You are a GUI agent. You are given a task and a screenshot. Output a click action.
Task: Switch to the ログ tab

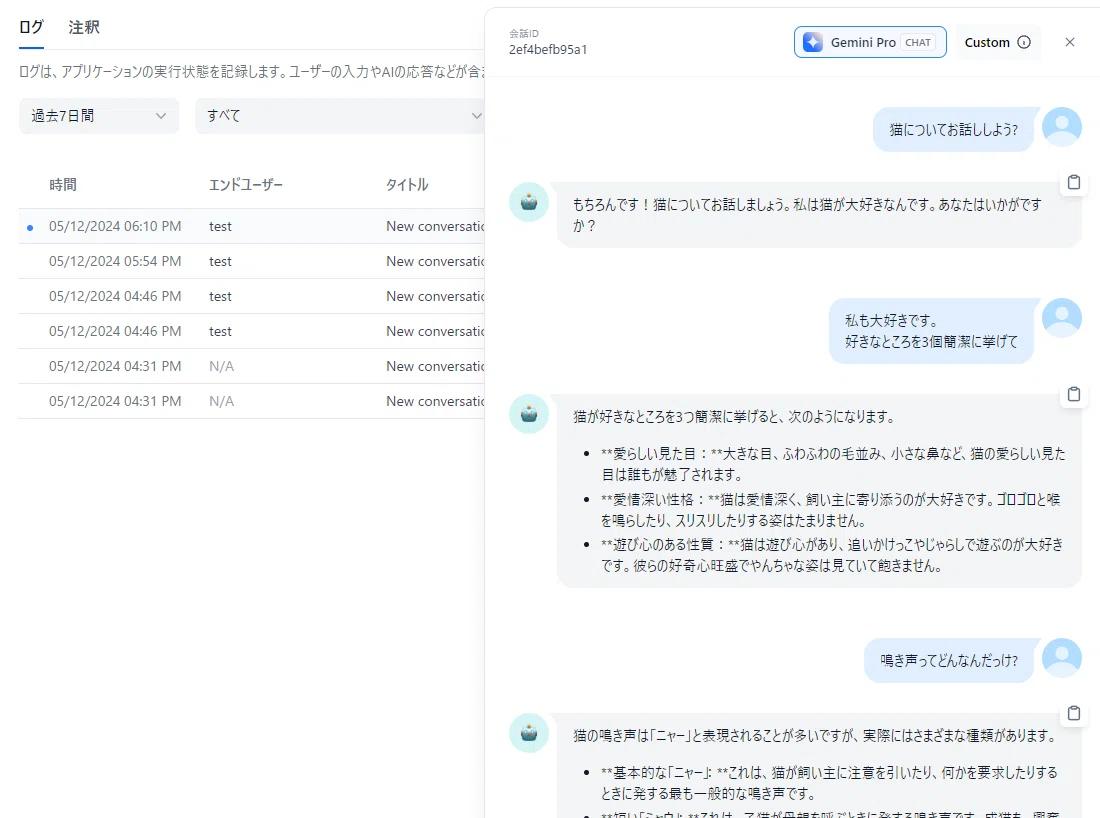coord(32,27)
